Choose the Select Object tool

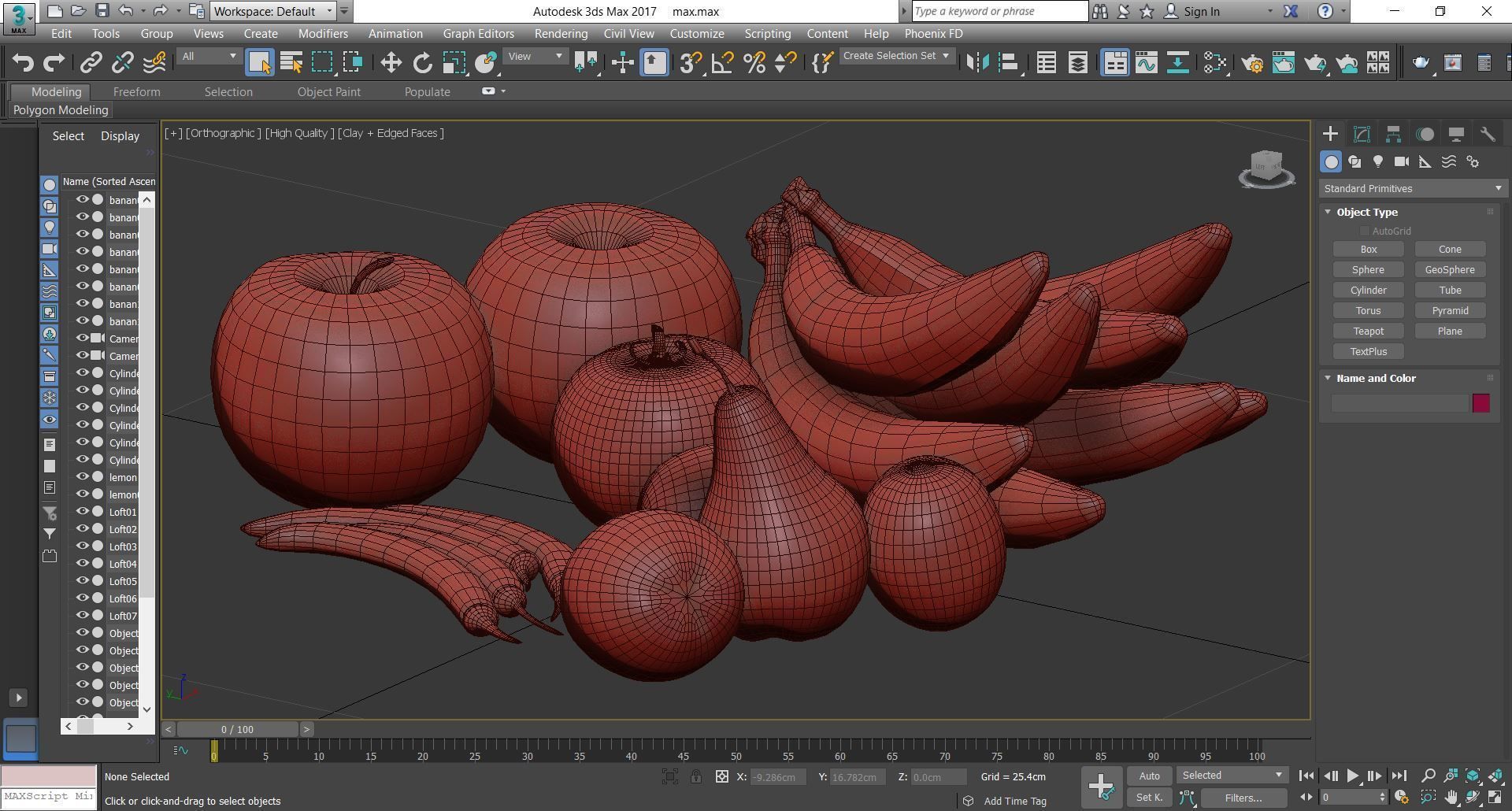coord(260,62)
